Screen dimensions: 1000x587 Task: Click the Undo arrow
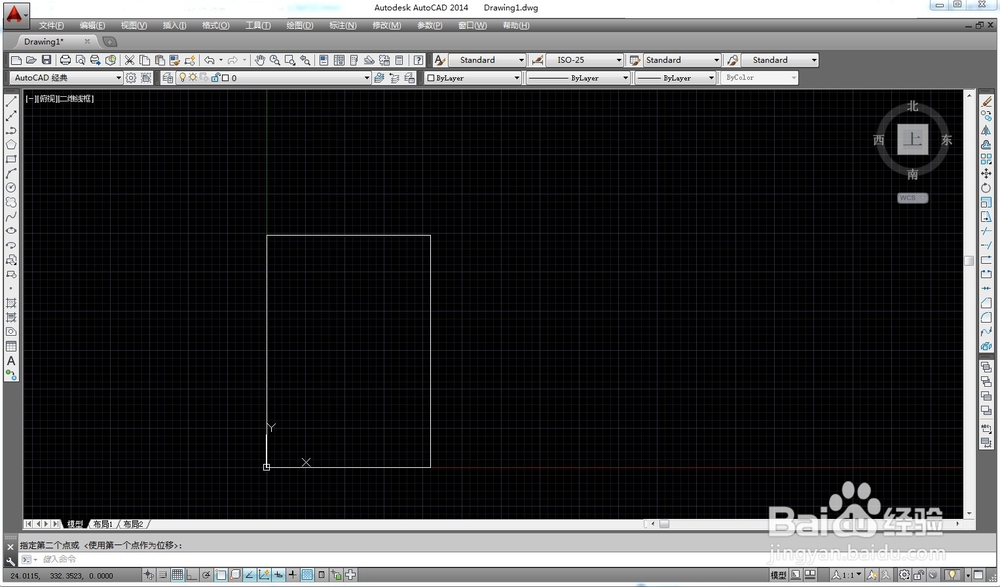point(209,60)
